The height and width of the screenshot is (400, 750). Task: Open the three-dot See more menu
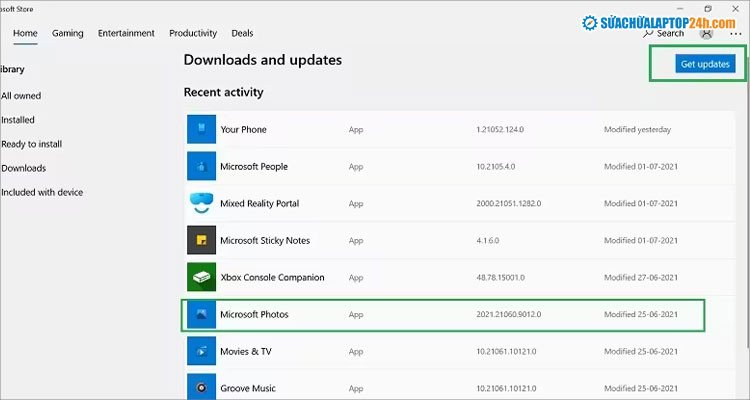[736, 34]
